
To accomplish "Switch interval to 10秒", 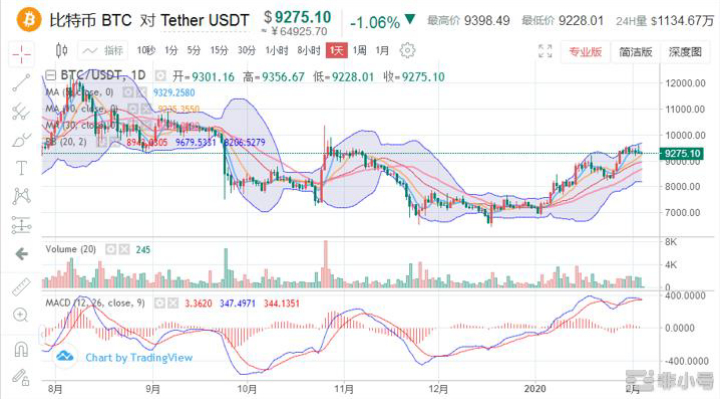I will click(x=146, y=51).
